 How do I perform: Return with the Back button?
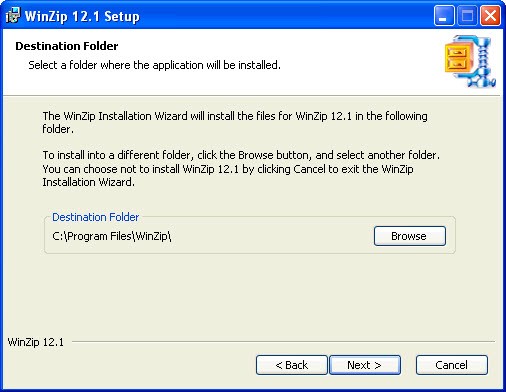pyautogui.click(x=292, y=365)
